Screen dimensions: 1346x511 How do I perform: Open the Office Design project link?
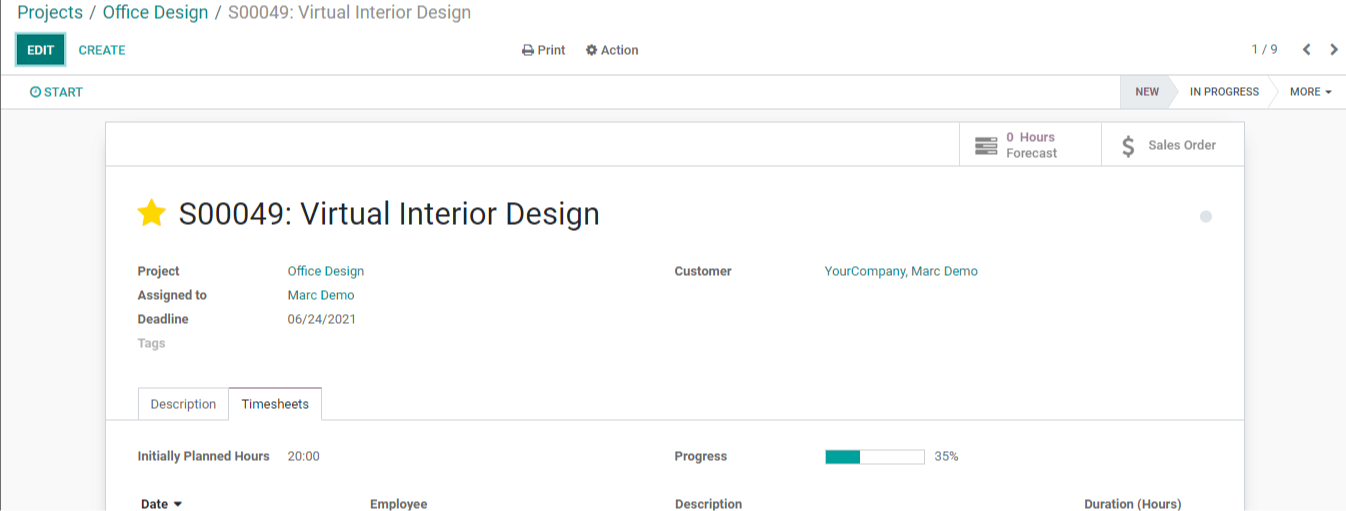(326, 271)
